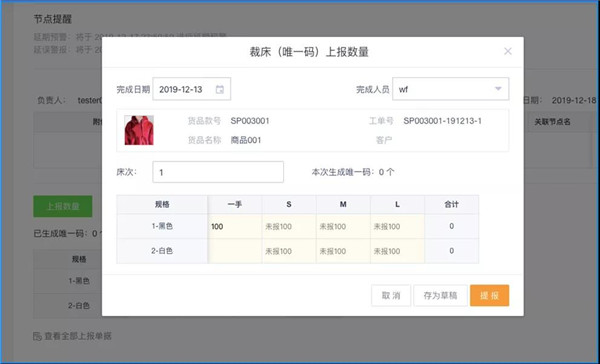
Task: Select the 货品款号 value SP003001
Action: [250, 121]
